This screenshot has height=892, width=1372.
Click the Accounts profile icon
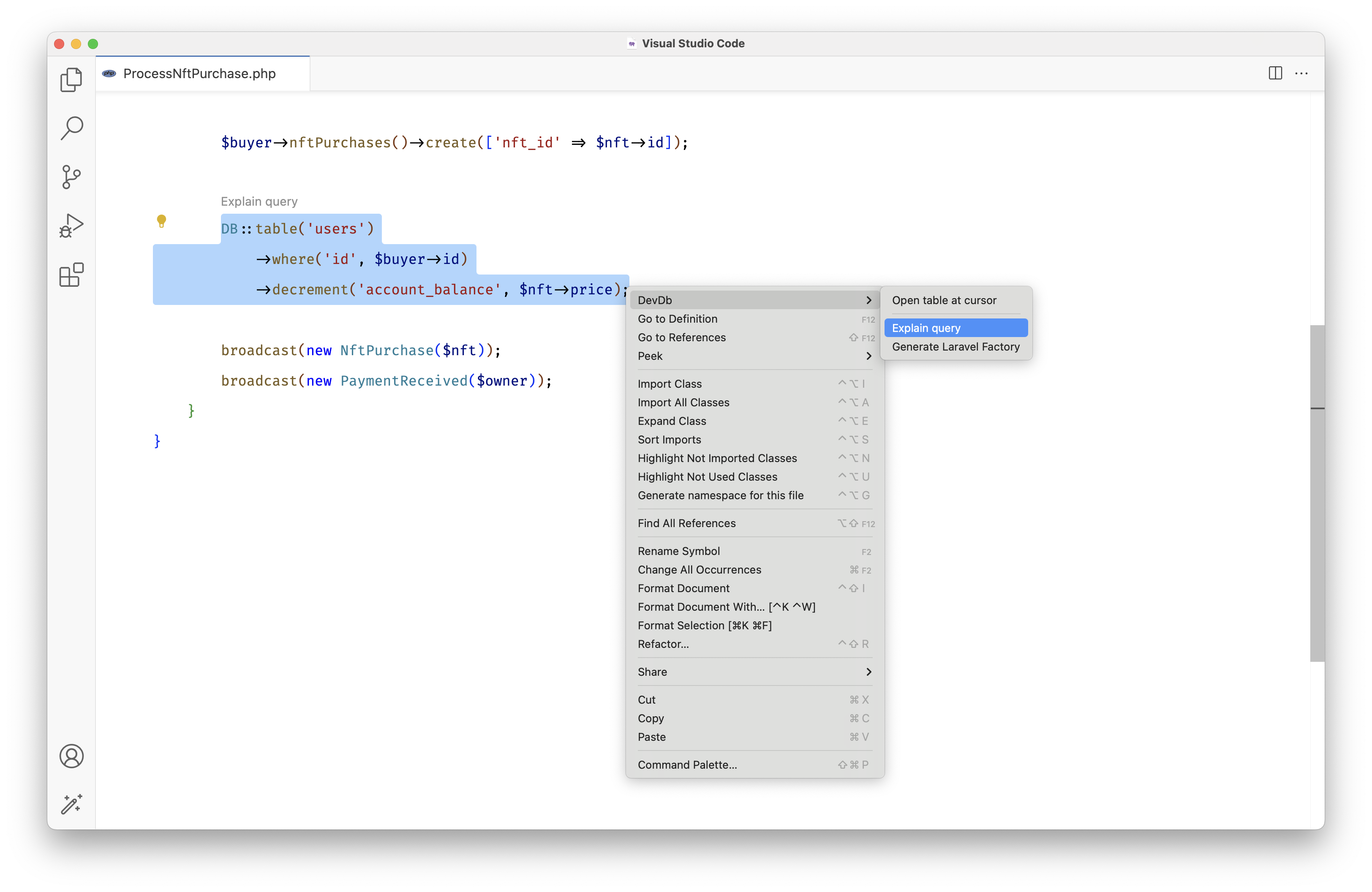point(71,756)
